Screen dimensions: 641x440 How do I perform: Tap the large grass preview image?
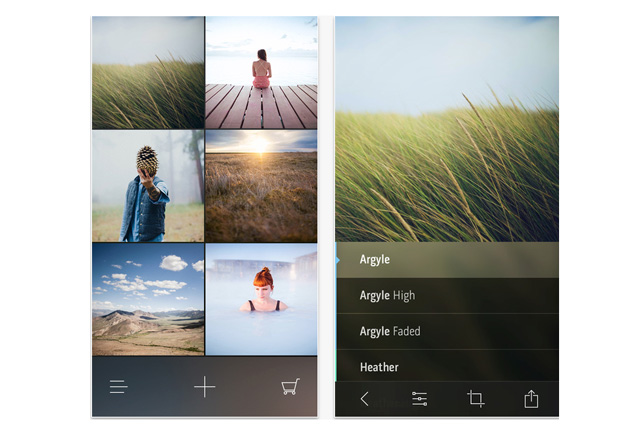click(447, 128)
